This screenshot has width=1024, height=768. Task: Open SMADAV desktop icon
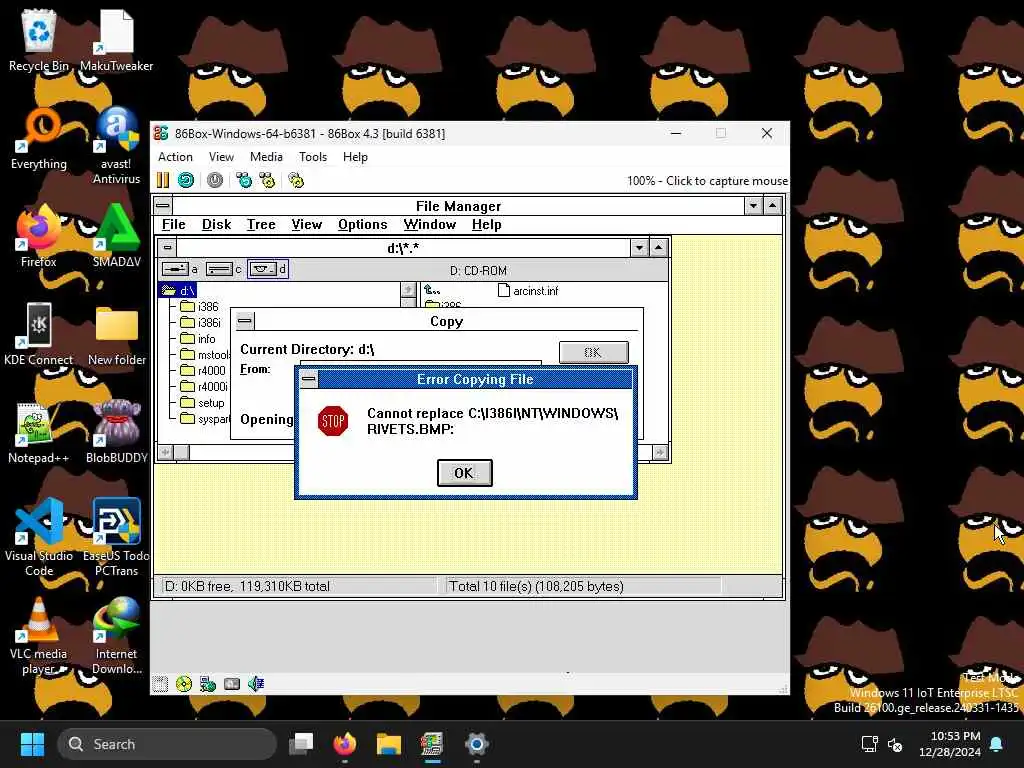pos(116,236)
